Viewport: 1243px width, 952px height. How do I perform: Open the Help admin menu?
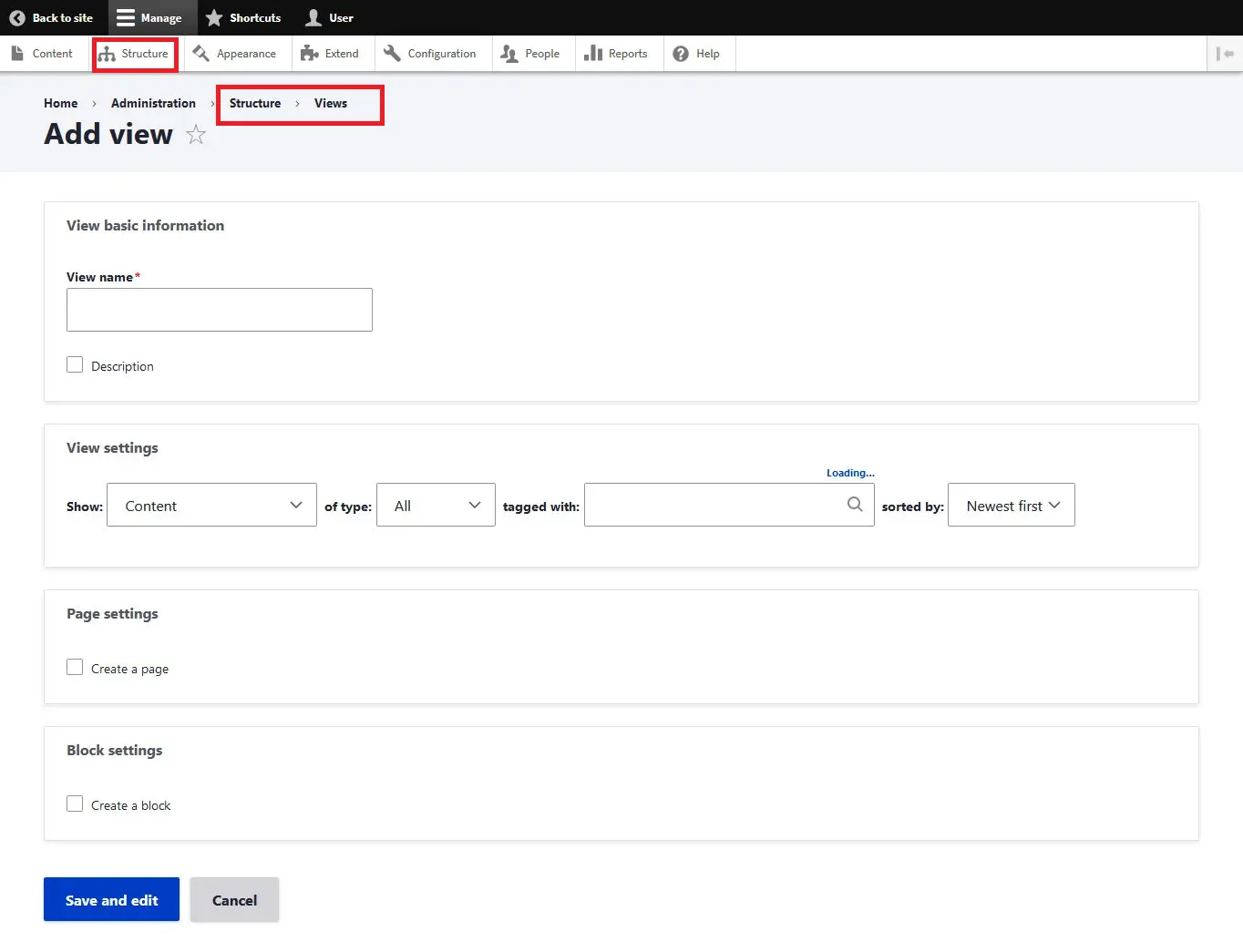click(696, 54)
